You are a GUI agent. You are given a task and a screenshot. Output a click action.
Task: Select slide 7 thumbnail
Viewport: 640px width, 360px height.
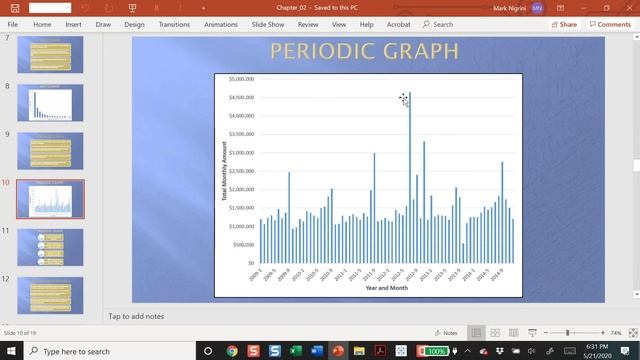tap(50, 55)
